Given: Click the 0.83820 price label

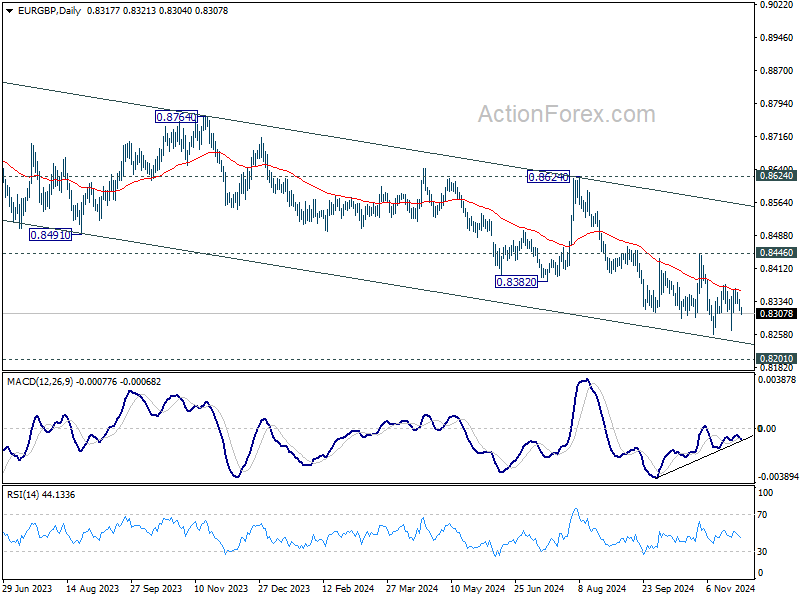Looking at the screenshot, I should click(516, 282).
